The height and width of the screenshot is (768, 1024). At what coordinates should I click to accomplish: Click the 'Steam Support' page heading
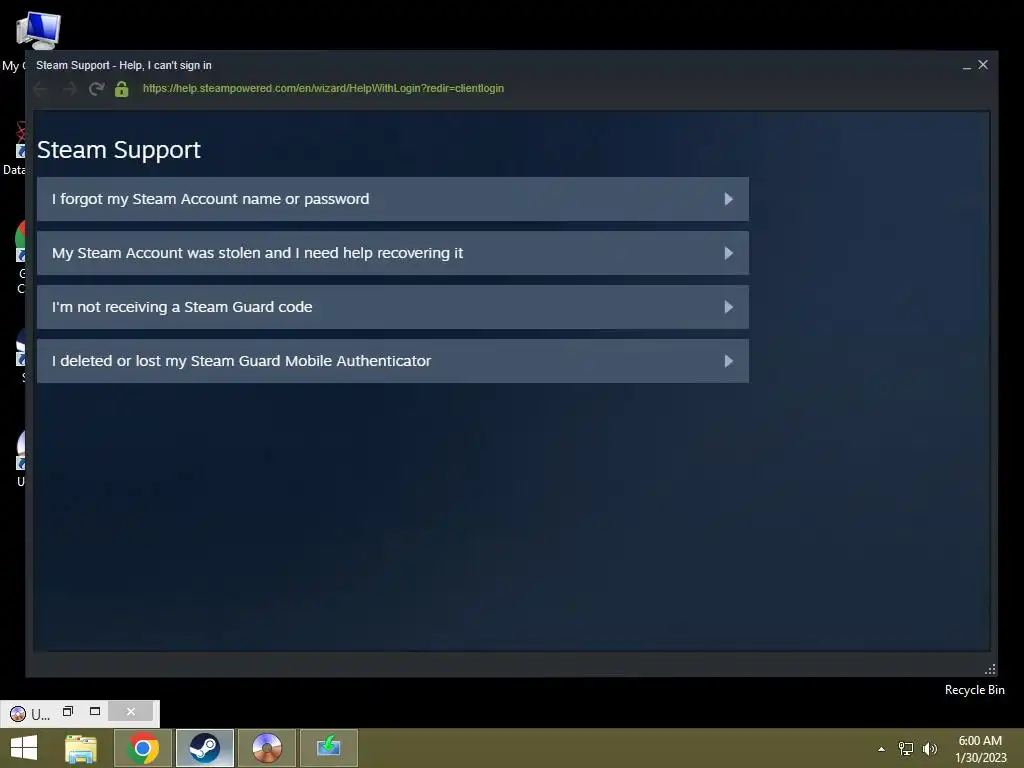[119, 150]
